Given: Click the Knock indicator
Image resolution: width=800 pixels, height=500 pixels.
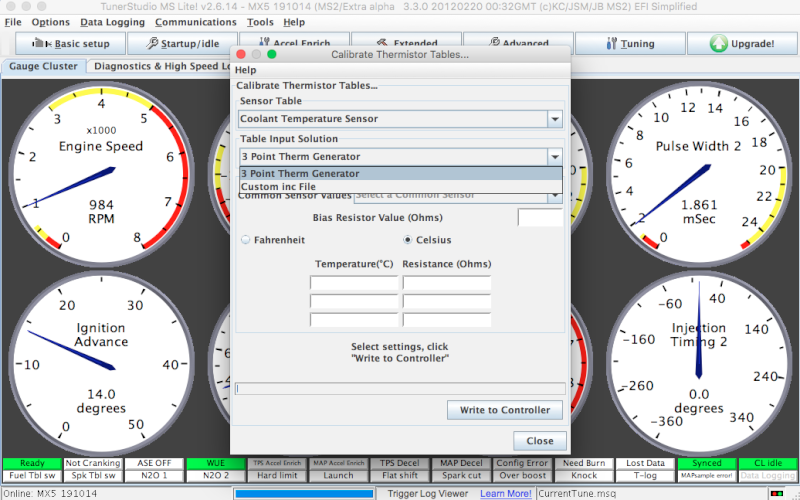Looking at the screenshot, I should 584,476.
